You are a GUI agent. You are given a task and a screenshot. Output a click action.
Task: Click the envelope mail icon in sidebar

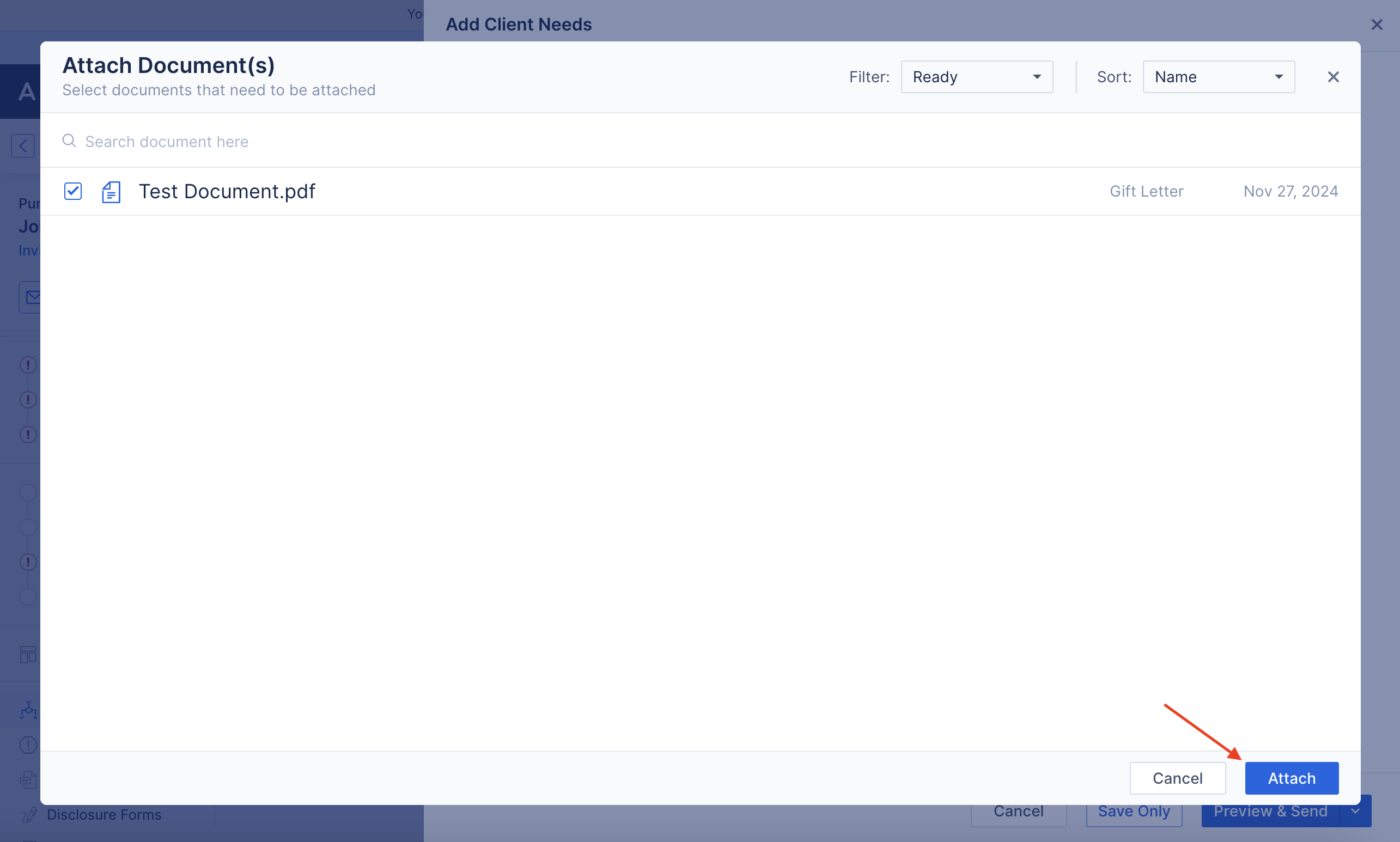(33, 297)
